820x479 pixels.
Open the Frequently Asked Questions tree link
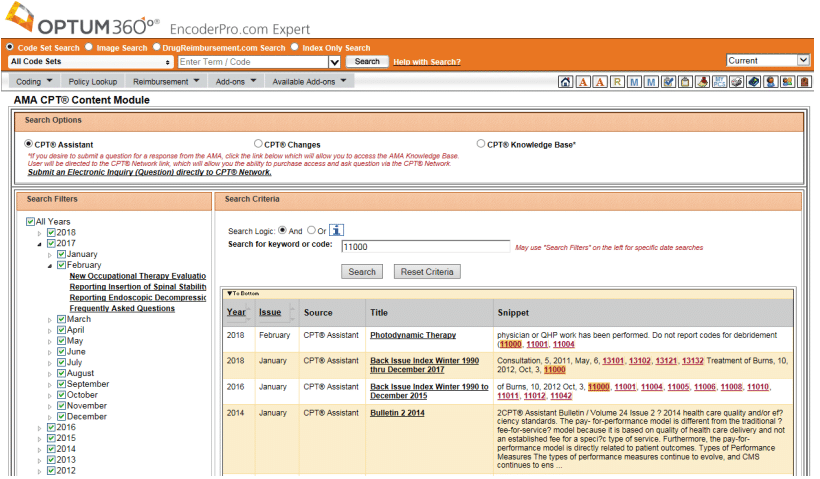tap(122, 309)
